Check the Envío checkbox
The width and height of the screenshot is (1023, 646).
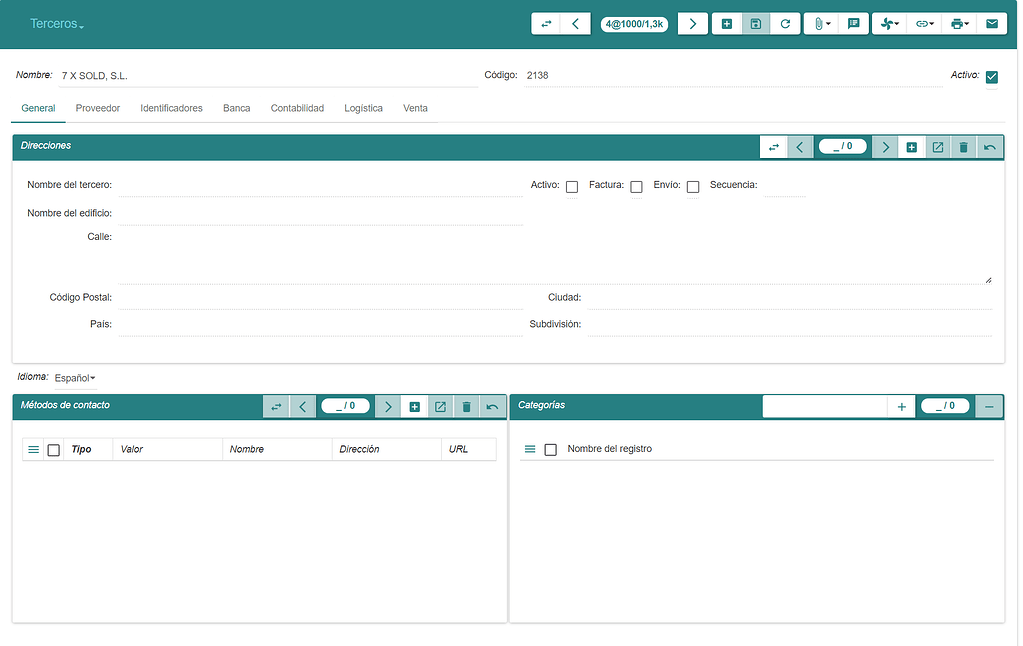pos(692,187)
